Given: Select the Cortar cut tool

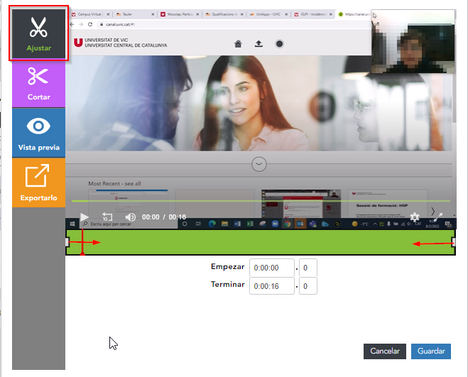Looking at the screenshot, I should [39, 84].
